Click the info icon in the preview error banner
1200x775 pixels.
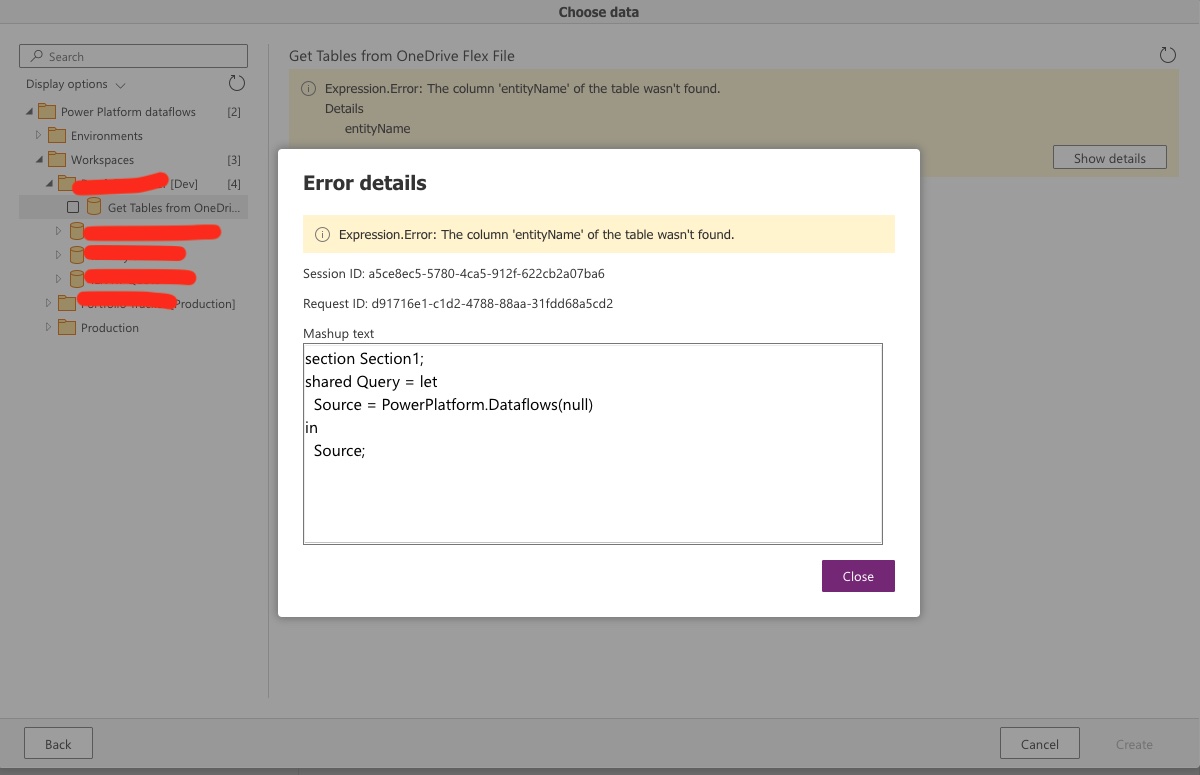click(x=308, y=89)
